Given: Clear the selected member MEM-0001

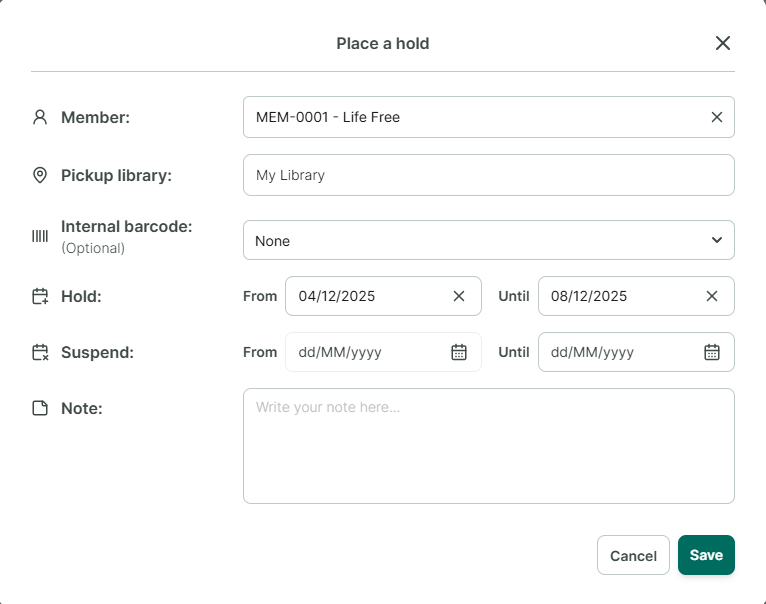Looking at the screenshot, I should tap(717, 117).
